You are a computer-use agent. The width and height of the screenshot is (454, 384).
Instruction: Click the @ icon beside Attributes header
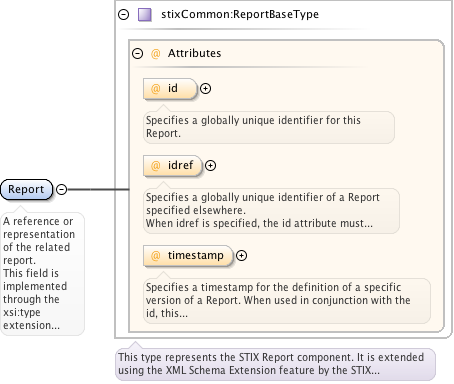[156, 53]
